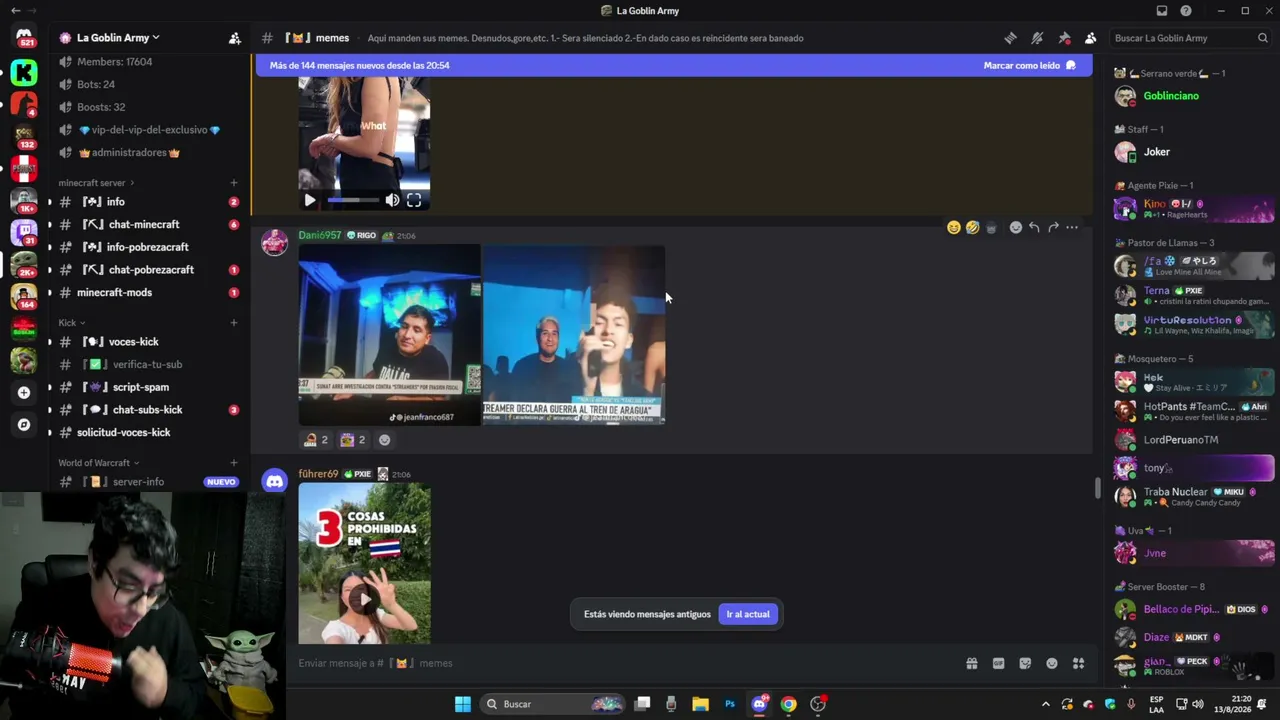Image resolution: width=1280 pixels, height=720 pixels.
Task: Toggle notification mute bell for channel
Action: coord(1037,38)
